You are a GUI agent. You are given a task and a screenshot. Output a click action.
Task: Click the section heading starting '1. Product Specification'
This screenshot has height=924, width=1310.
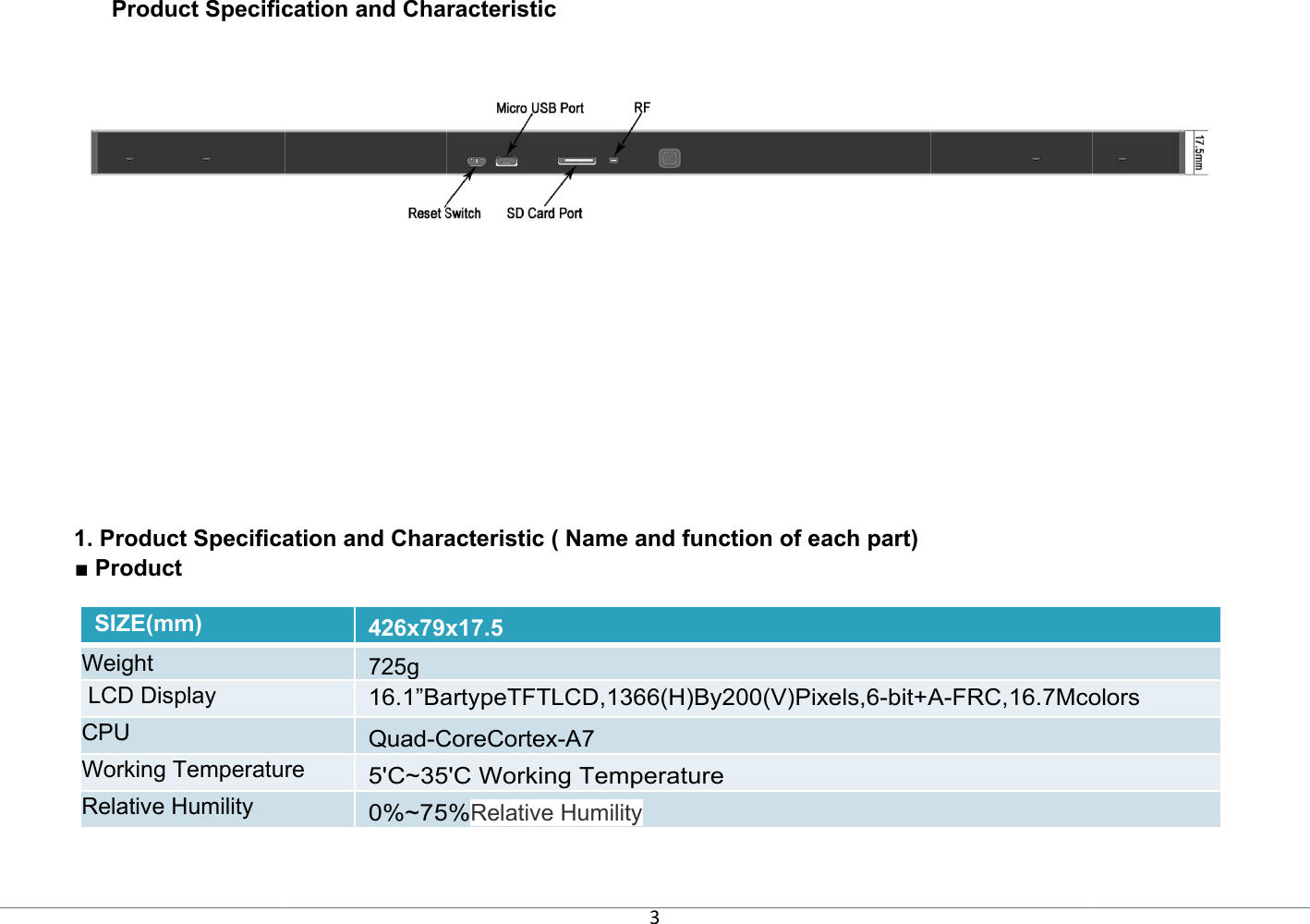point(496,539)
